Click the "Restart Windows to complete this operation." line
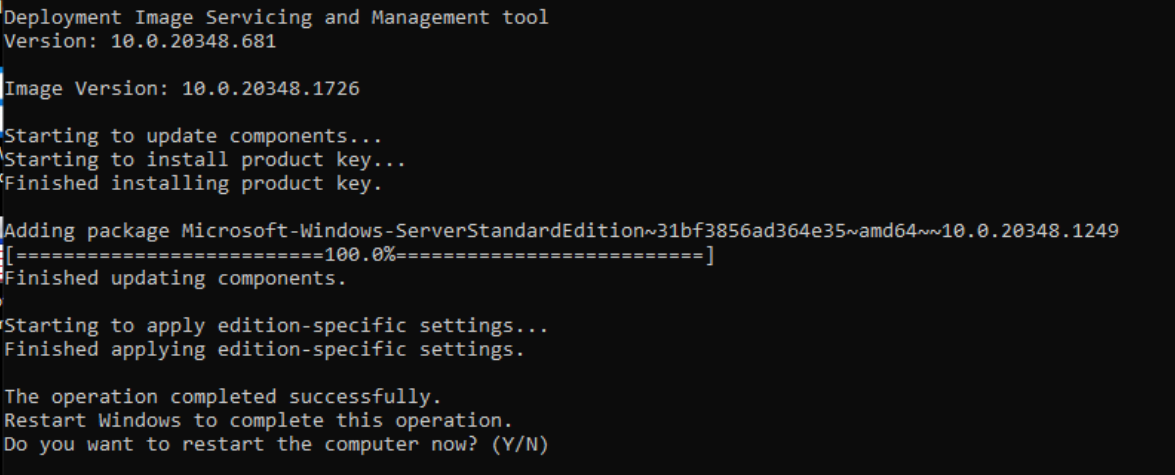Image resolution: width=1175 pixels, height=475 pixels. (259, 421)
